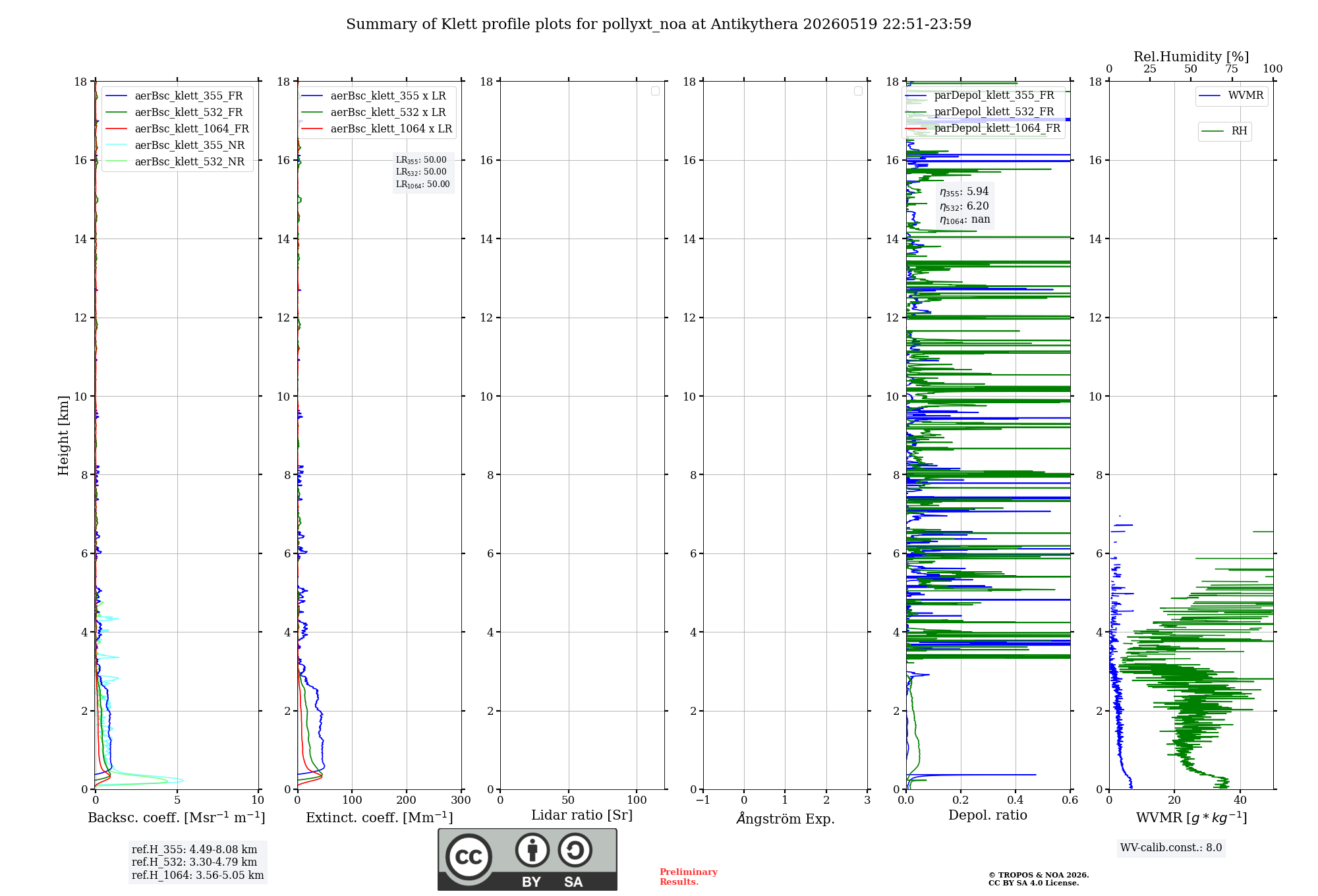Click the TROPOS & NOA 2026 copyright text

click(x=1039, y=876)
